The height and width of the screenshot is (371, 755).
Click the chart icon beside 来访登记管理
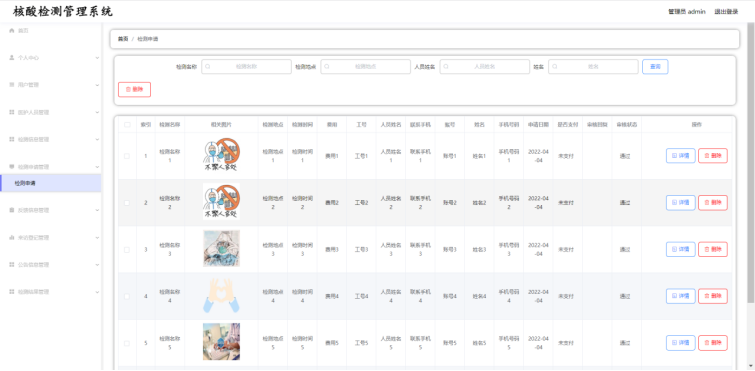point(12,237)
